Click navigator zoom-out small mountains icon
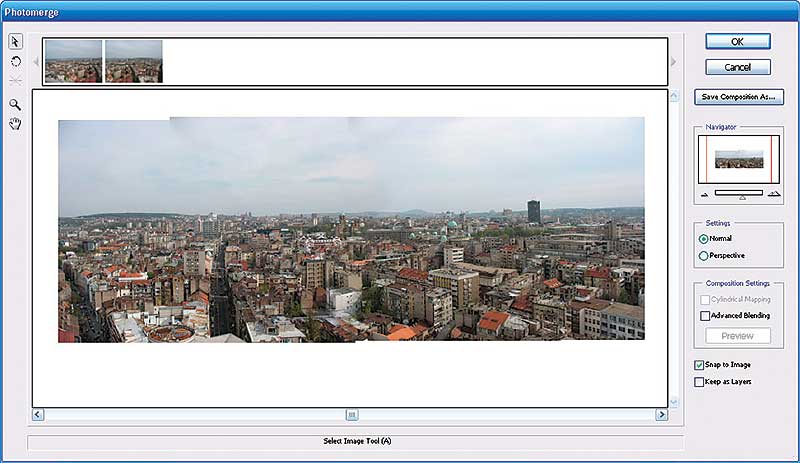This screenshot has width=800, height=463. coord(705,194)
